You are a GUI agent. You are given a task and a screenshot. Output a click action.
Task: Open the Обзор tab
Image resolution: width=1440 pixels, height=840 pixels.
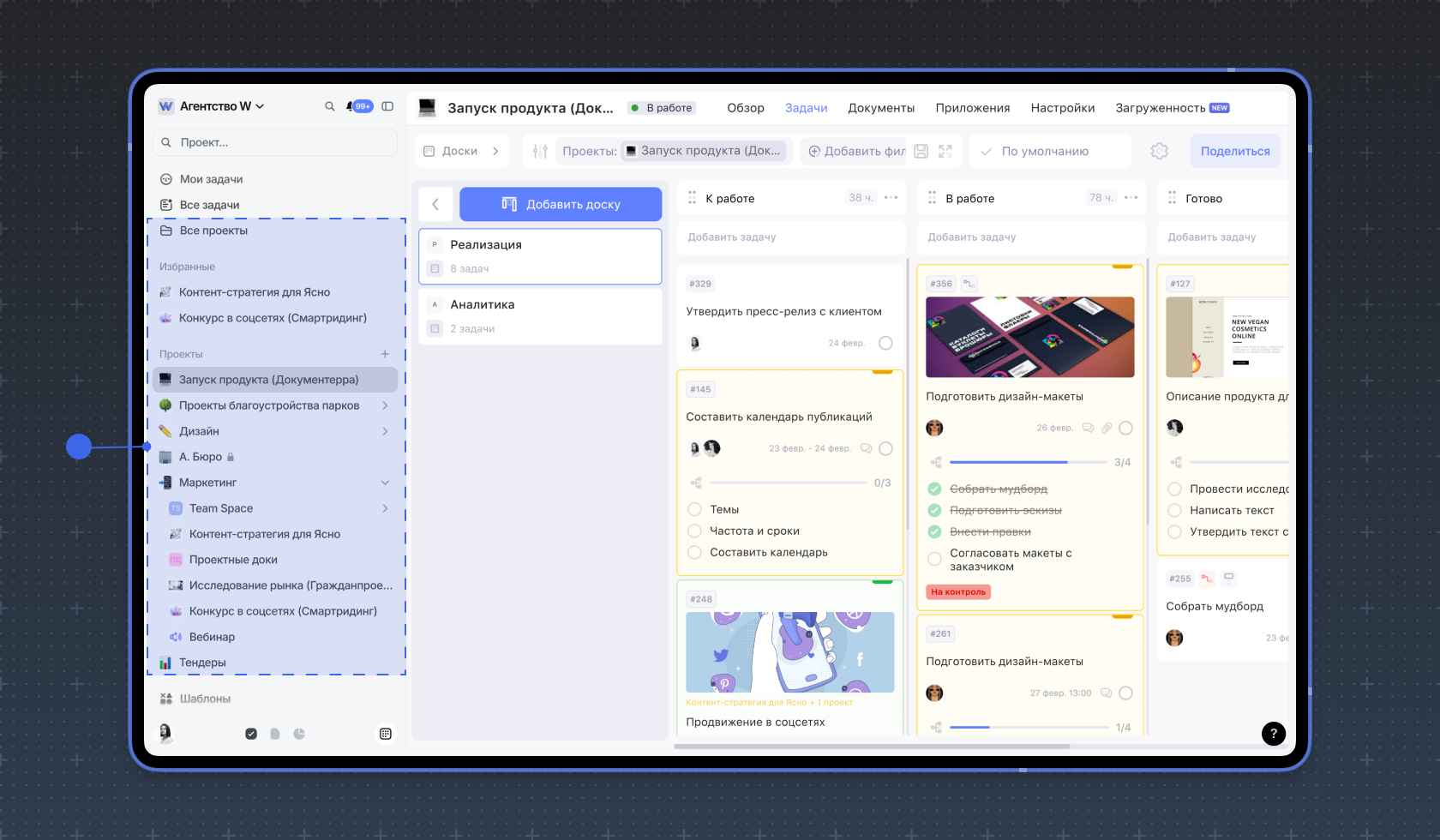(745, 108)
